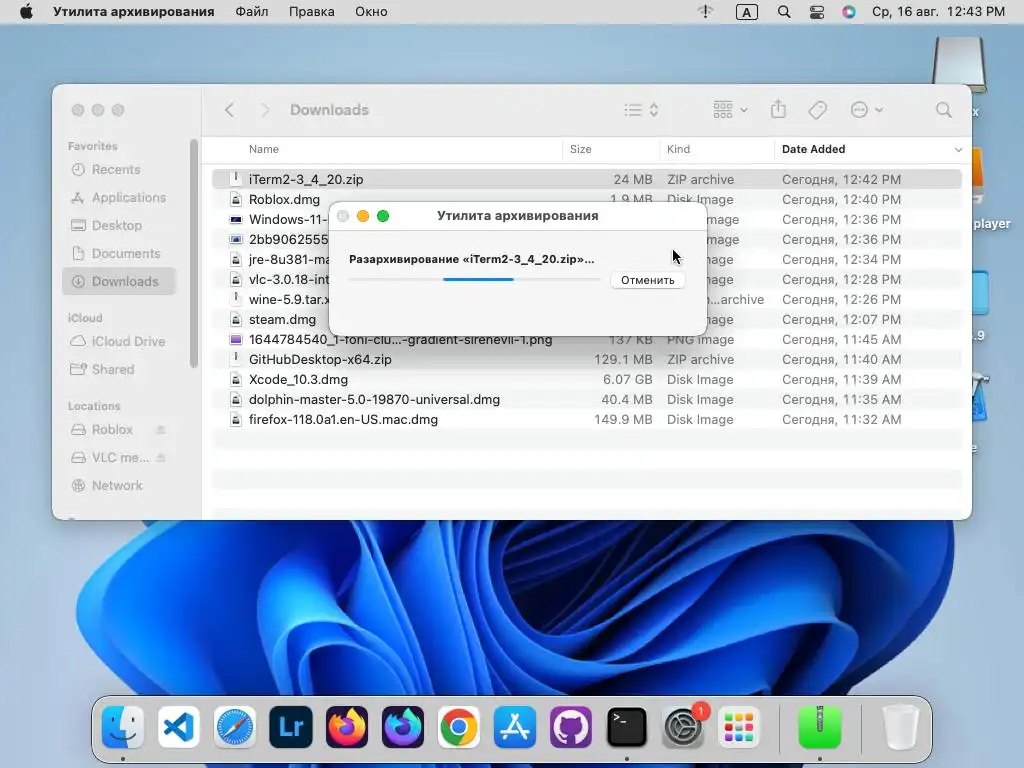Launch Google Chrome from the Dock
The height and width of the screenshot is (768, 1024).
click(458, 726)
